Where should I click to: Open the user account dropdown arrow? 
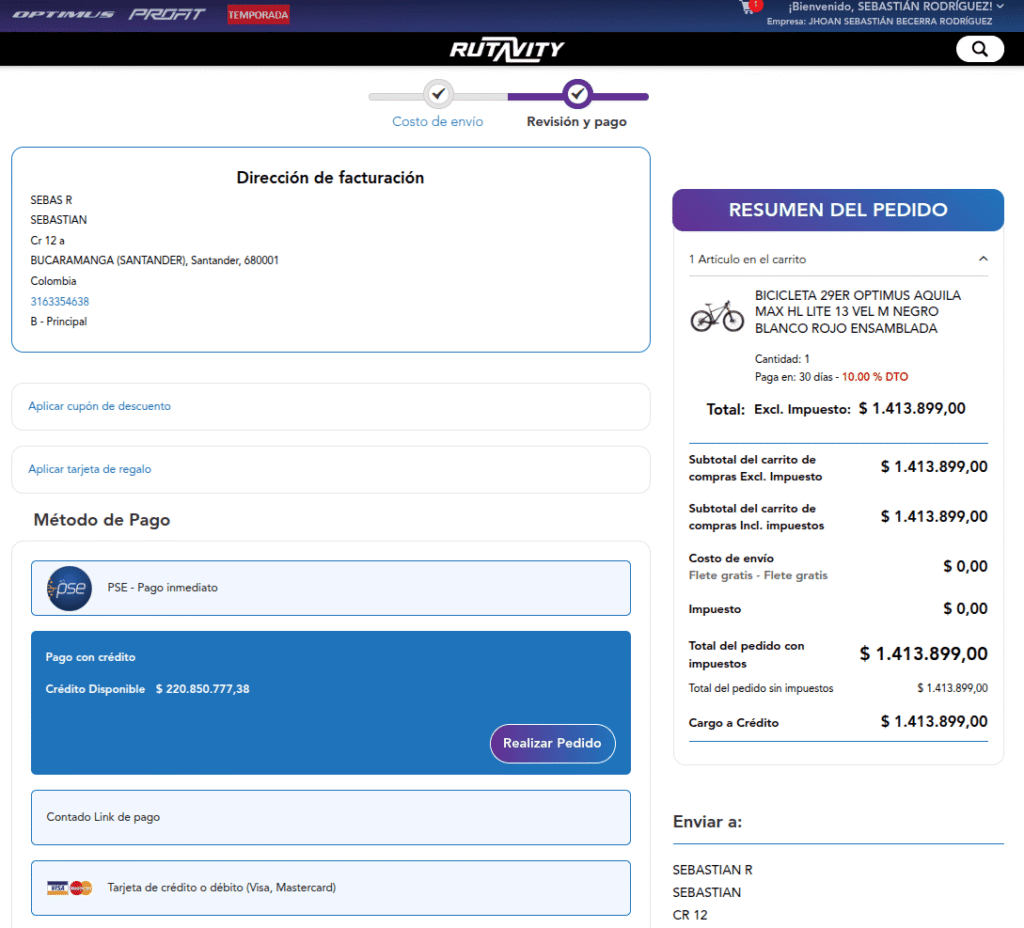coord(1000,7)
